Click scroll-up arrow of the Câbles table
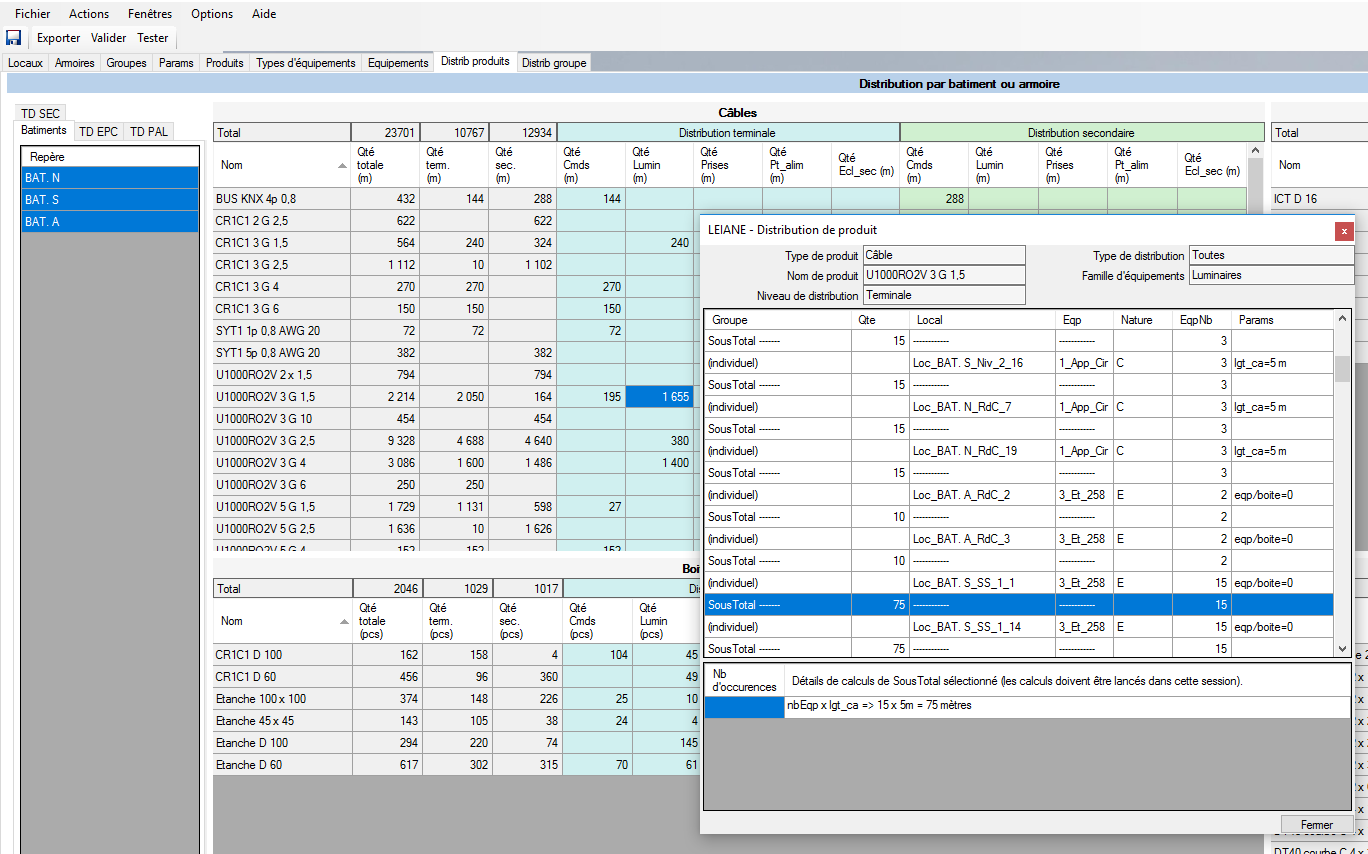Viewport: 1368px width, 854px height. [x=1256, y=151]
